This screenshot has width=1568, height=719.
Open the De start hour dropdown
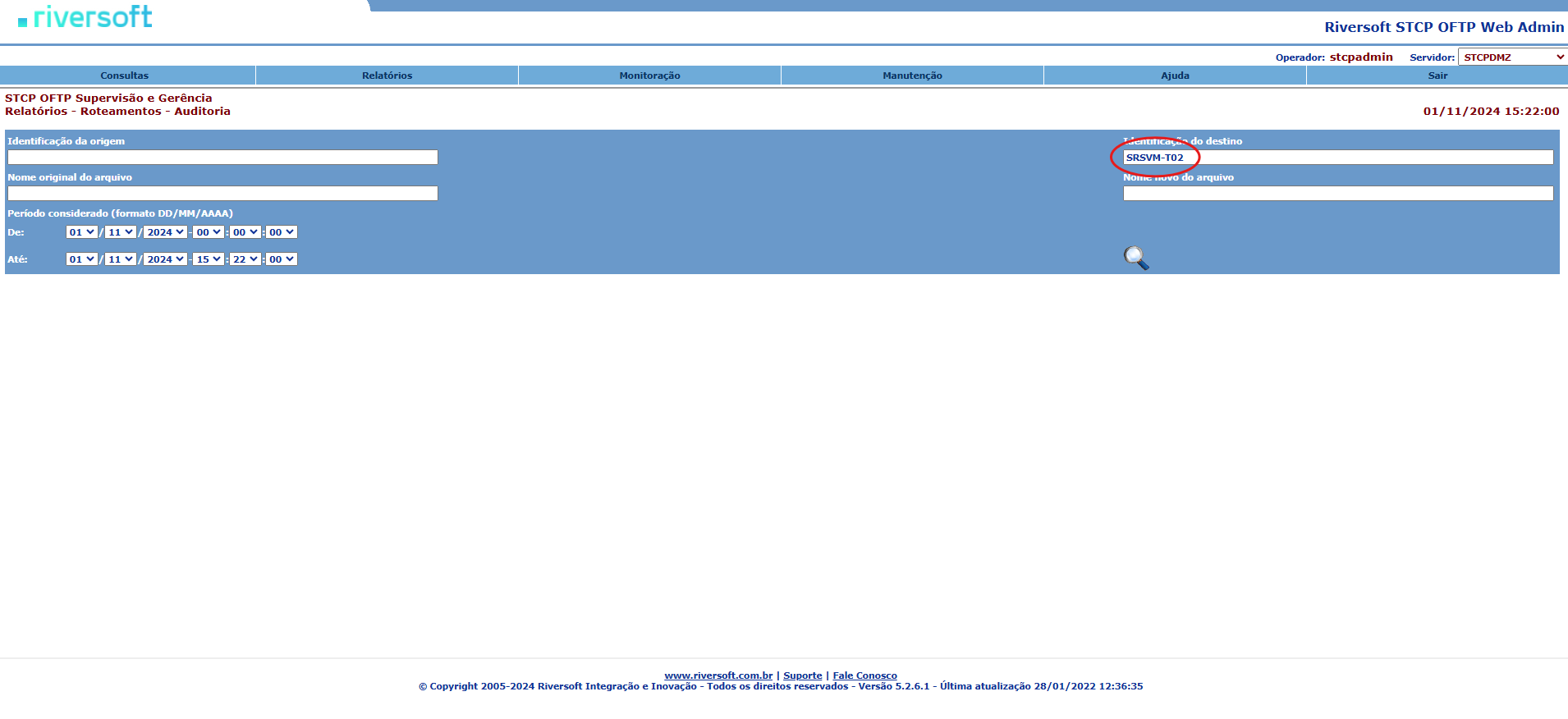pyautogui.click(x=209, y=232)
